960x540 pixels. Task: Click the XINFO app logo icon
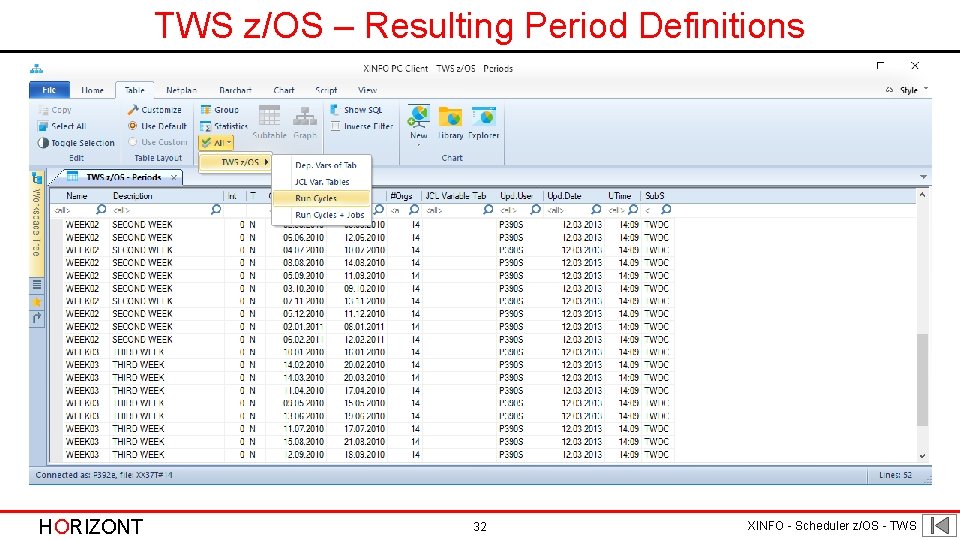[x=37, y=68]
